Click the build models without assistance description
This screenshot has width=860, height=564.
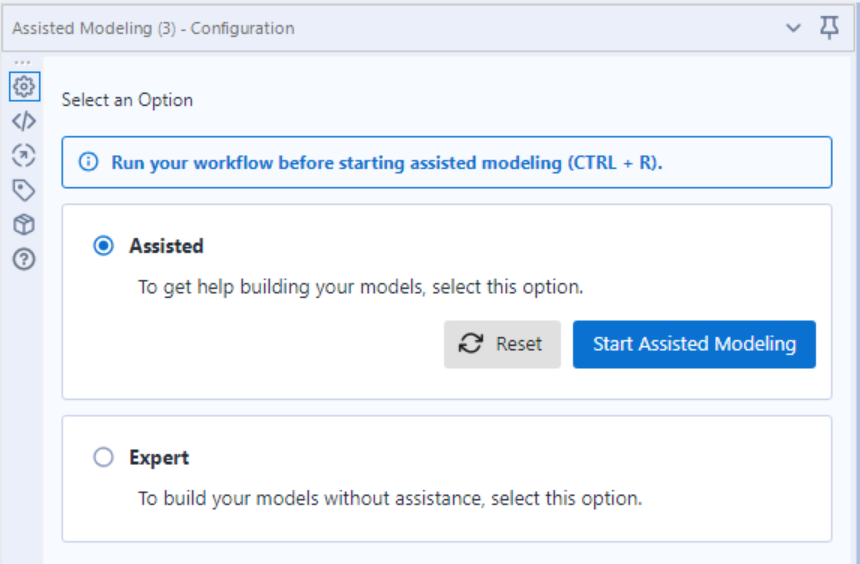click(x=389, y=499)
